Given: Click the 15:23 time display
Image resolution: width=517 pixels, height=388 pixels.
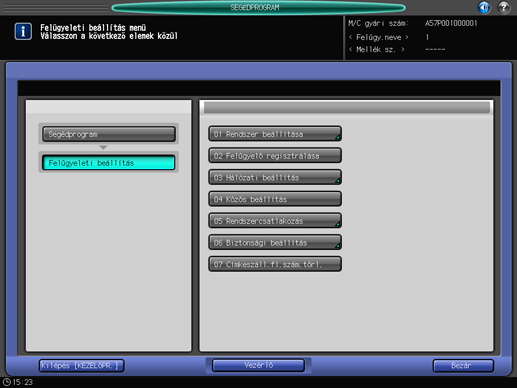Looking at the screenshot, I should 23,382.
